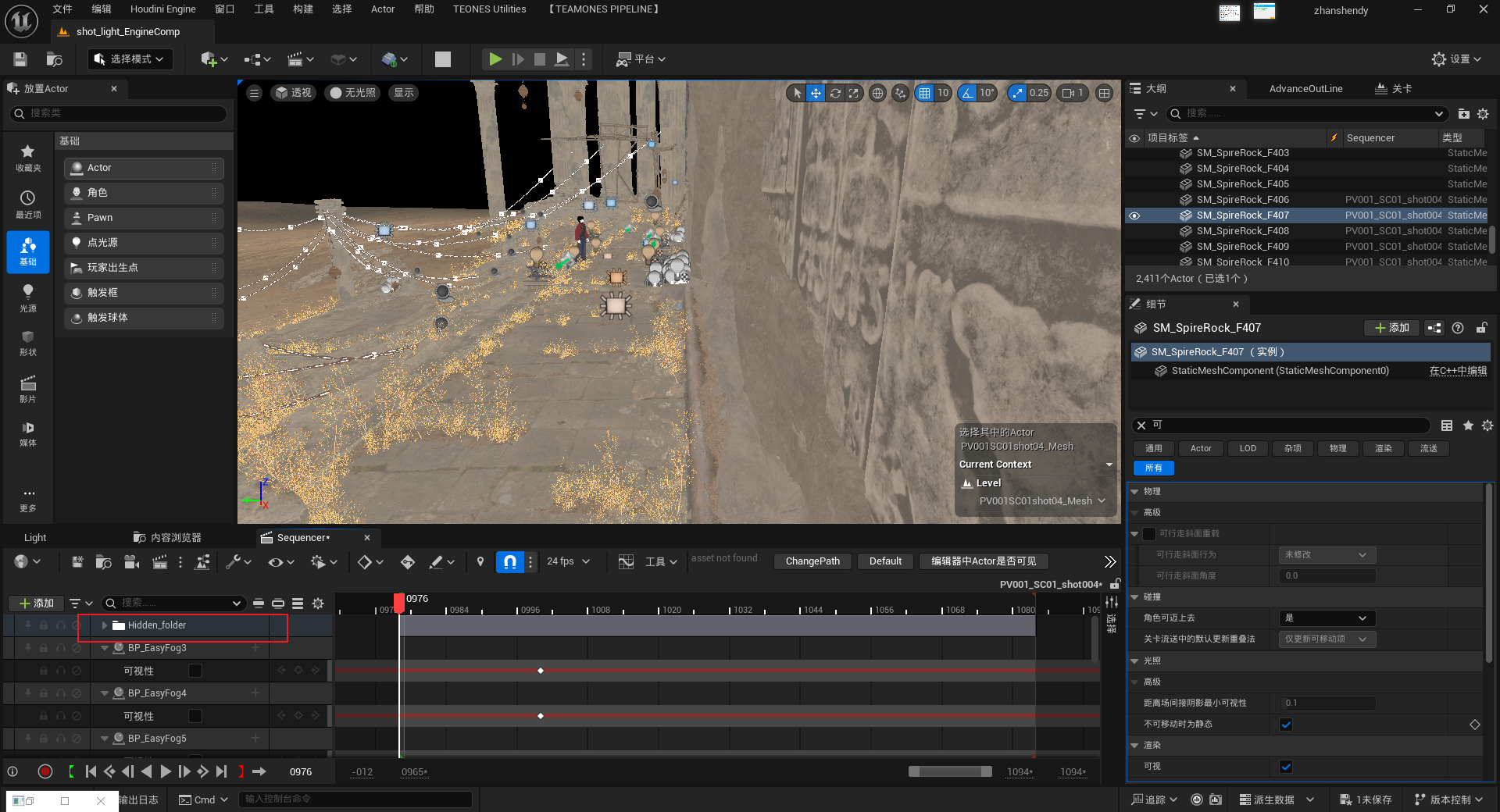
Task: Save the current level with the floppy disk icon
Action: (20, 59)
